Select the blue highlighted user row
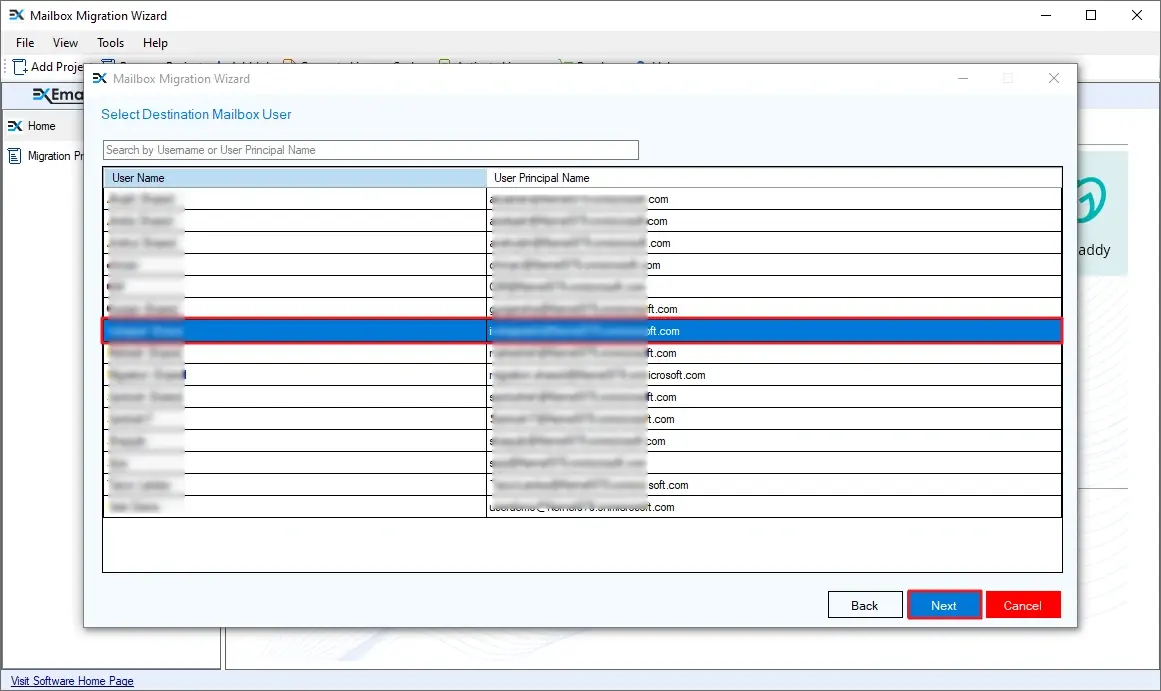This screenshot has width=1161, height=691. 581,331
